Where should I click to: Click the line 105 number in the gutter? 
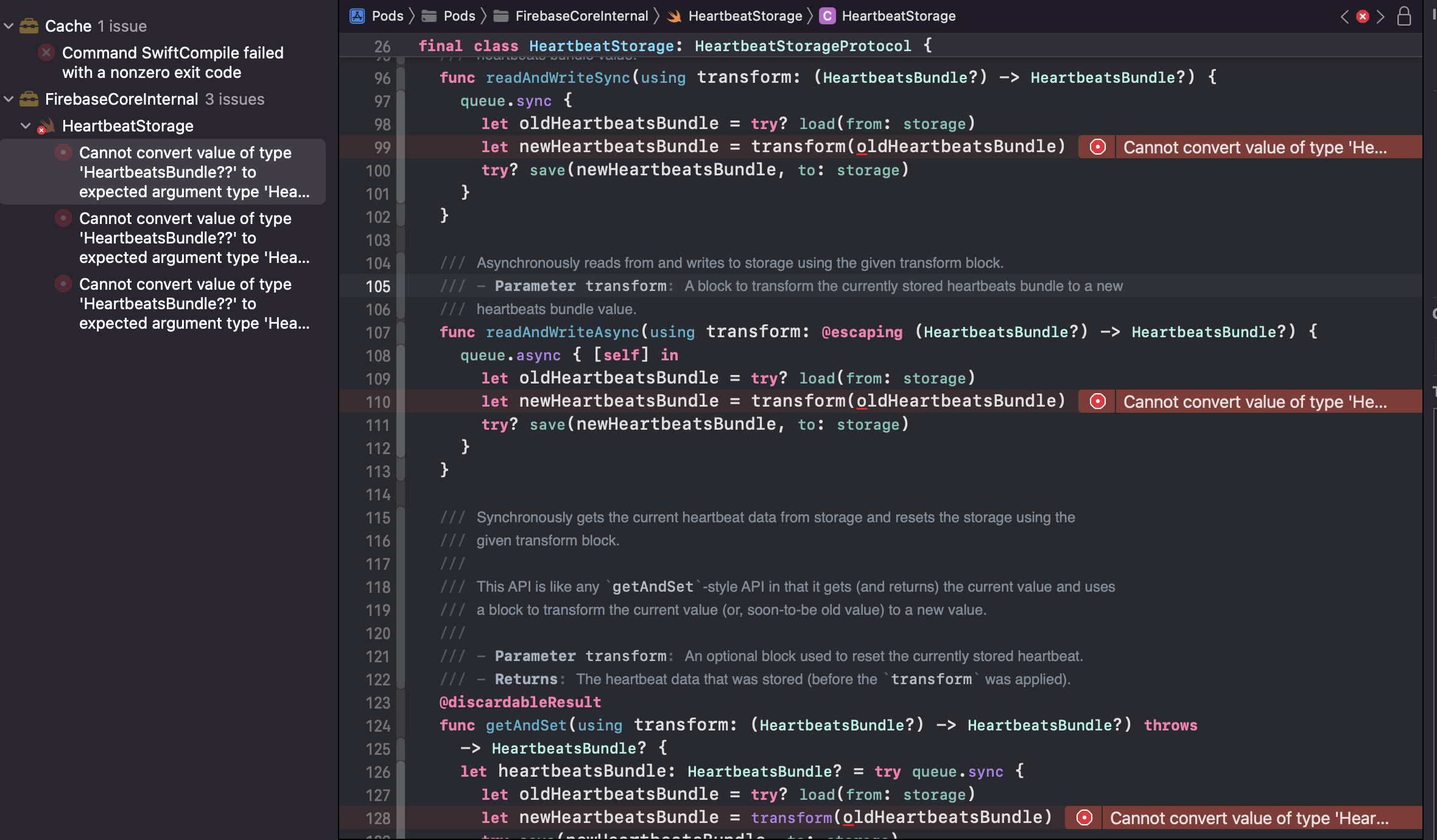click(378, 286)
